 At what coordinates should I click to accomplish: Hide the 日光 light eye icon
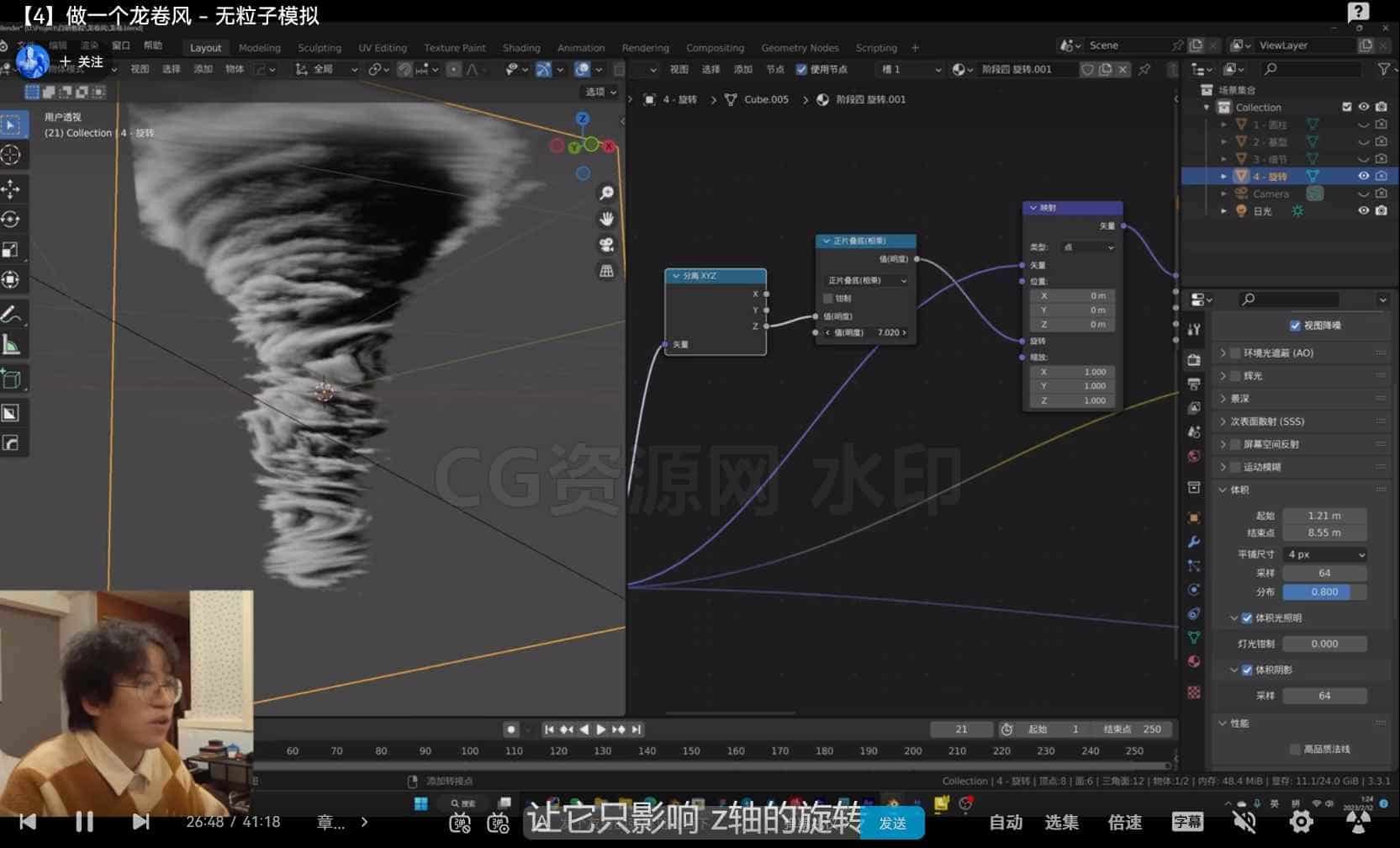[1364, 211]
